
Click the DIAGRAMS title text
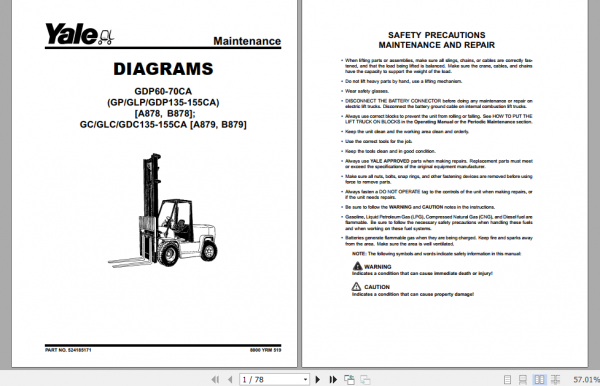tap(163, 69)
